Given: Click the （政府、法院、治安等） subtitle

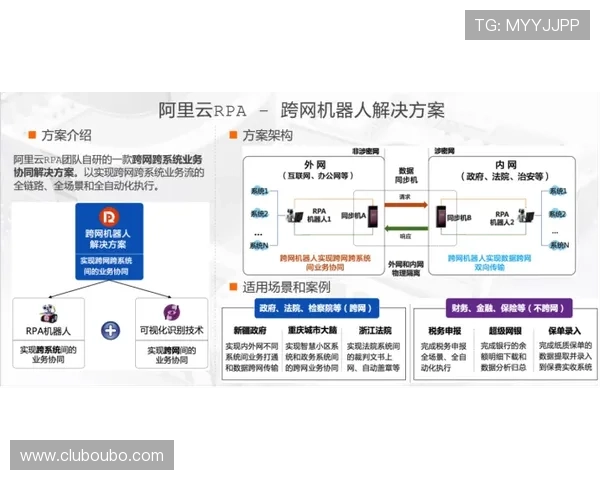Looking at the screenshot, I should pyautogui.click(x=505, y=176).
